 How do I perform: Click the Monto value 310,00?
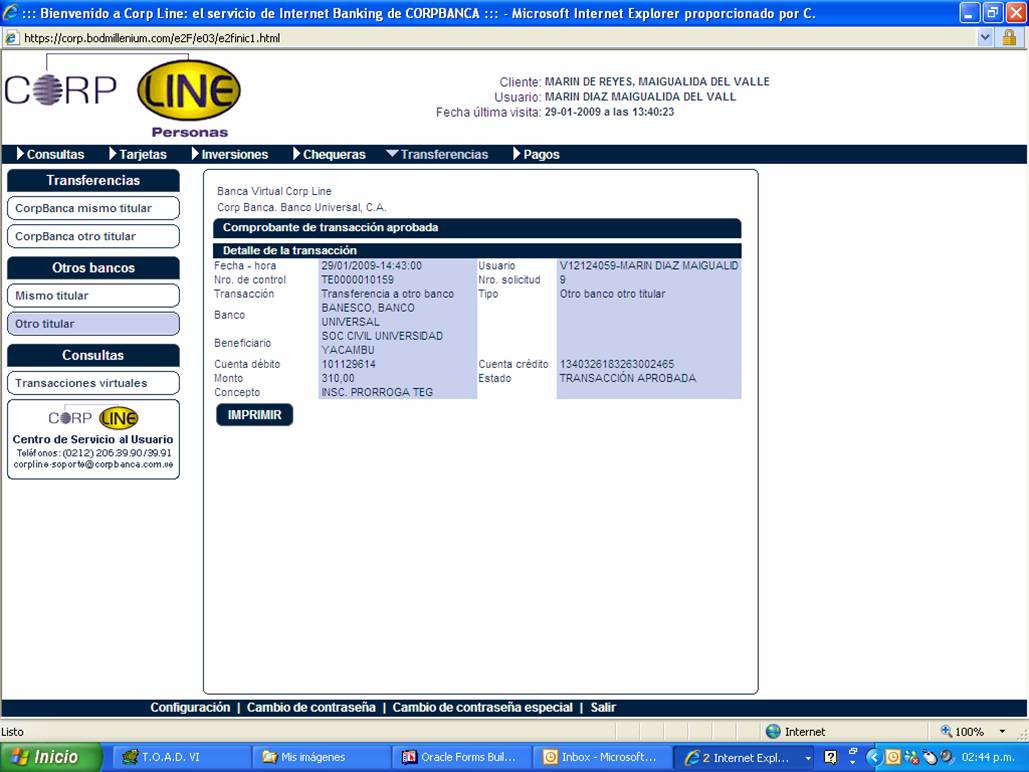pyautogui.click(x=338, y=378)
